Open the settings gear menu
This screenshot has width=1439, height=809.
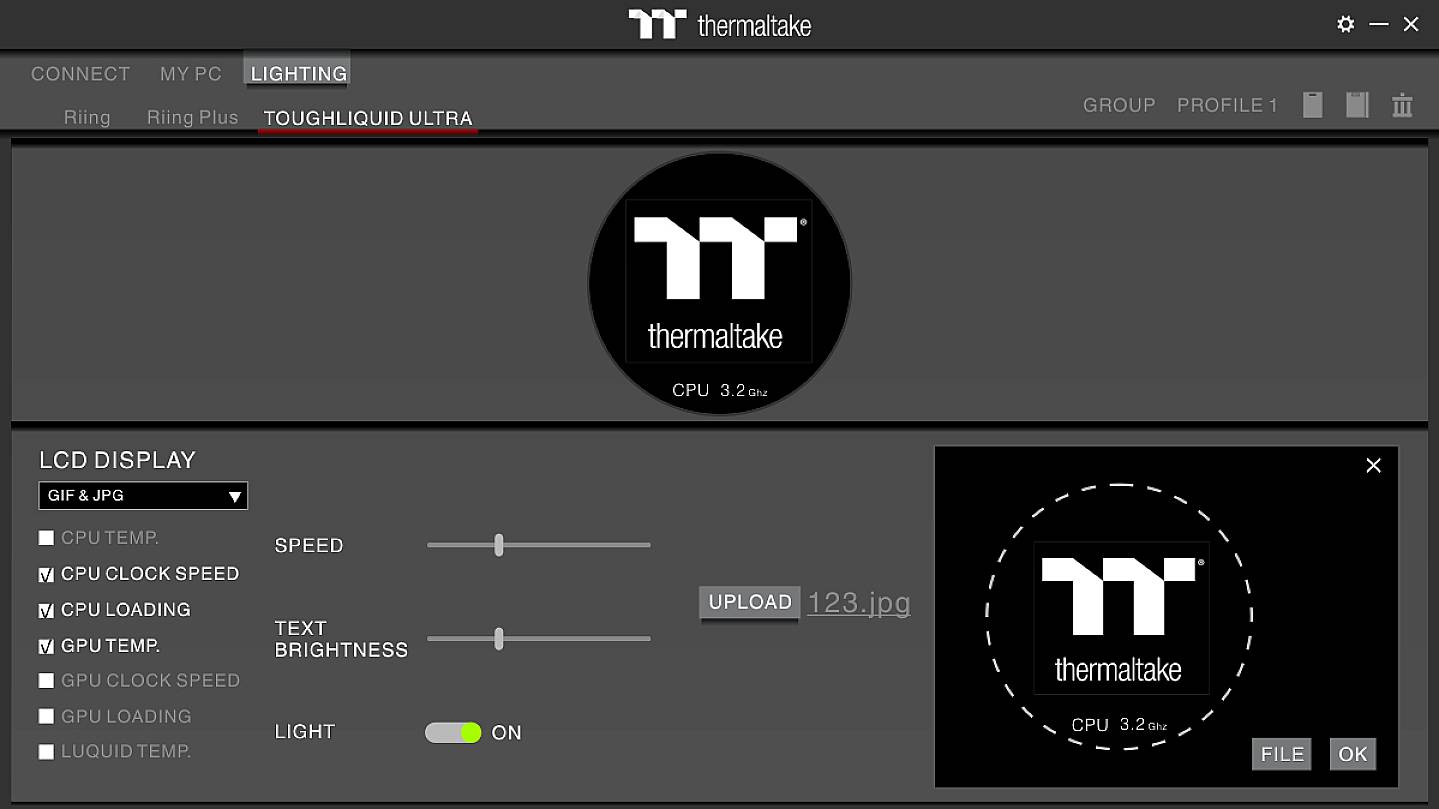pyautogui.click(x=1346, y=24)
